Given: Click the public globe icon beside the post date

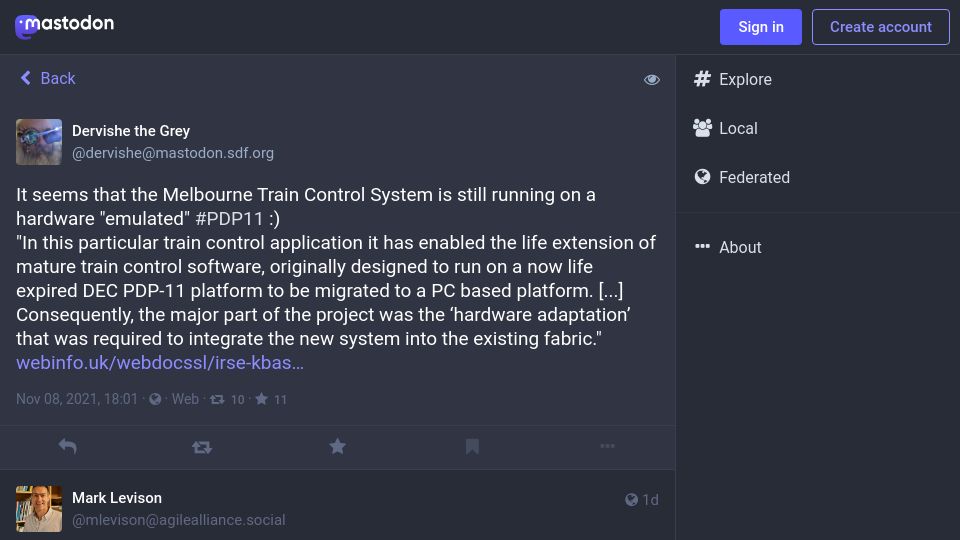Looking at the screenshot, I should [155, 399].
